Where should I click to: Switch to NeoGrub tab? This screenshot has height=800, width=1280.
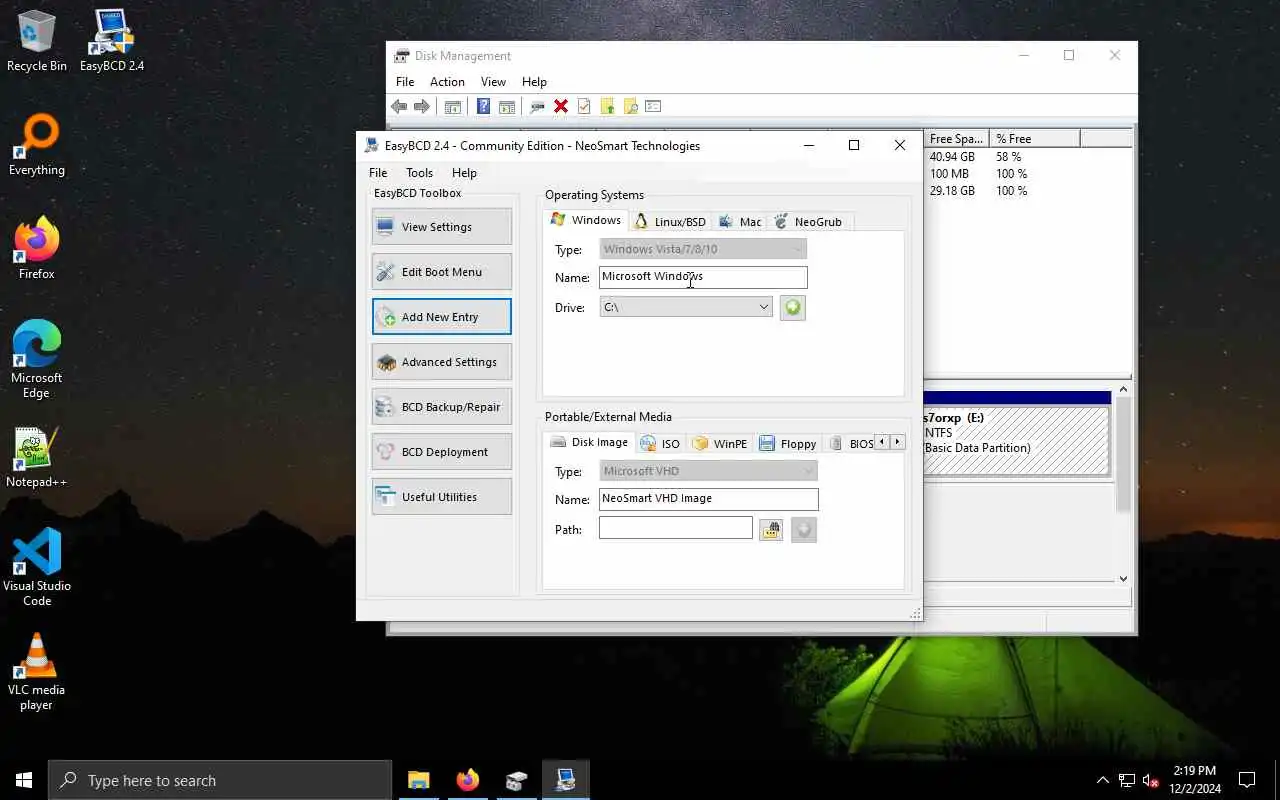pos(809,222)
